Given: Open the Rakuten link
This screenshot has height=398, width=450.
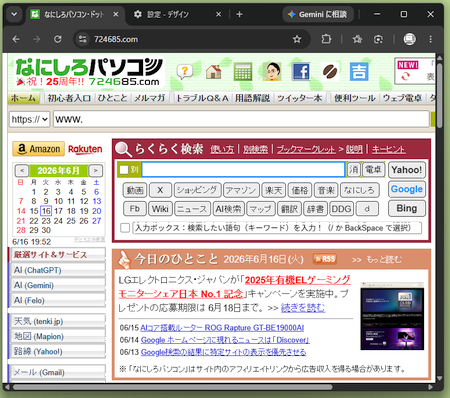Looking at the screenshot, I should [85, 149].
